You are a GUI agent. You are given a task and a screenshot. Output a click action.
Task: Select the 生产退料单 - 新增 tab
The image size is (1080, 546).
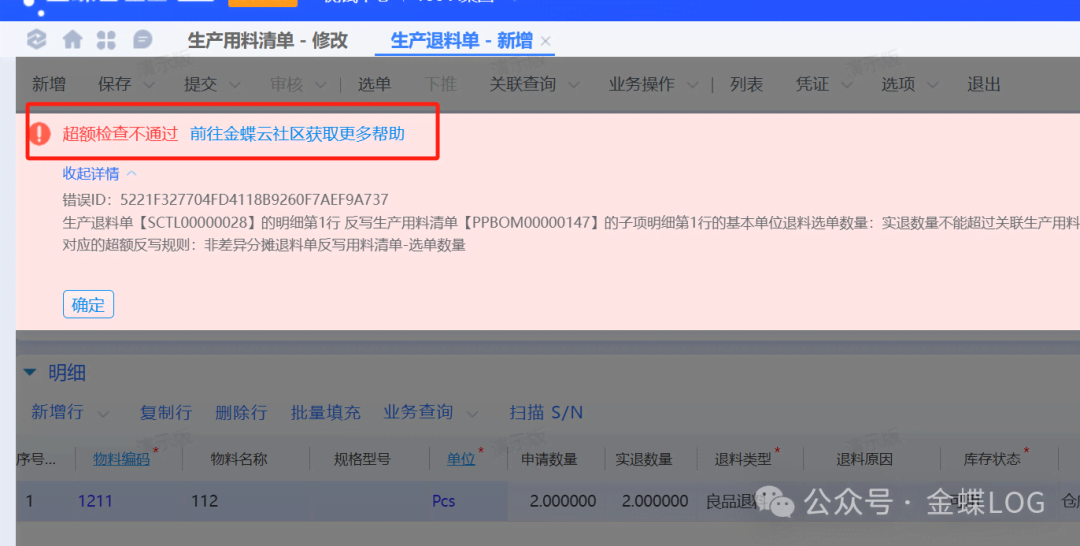pyautogui.click(x=460, y=41)
